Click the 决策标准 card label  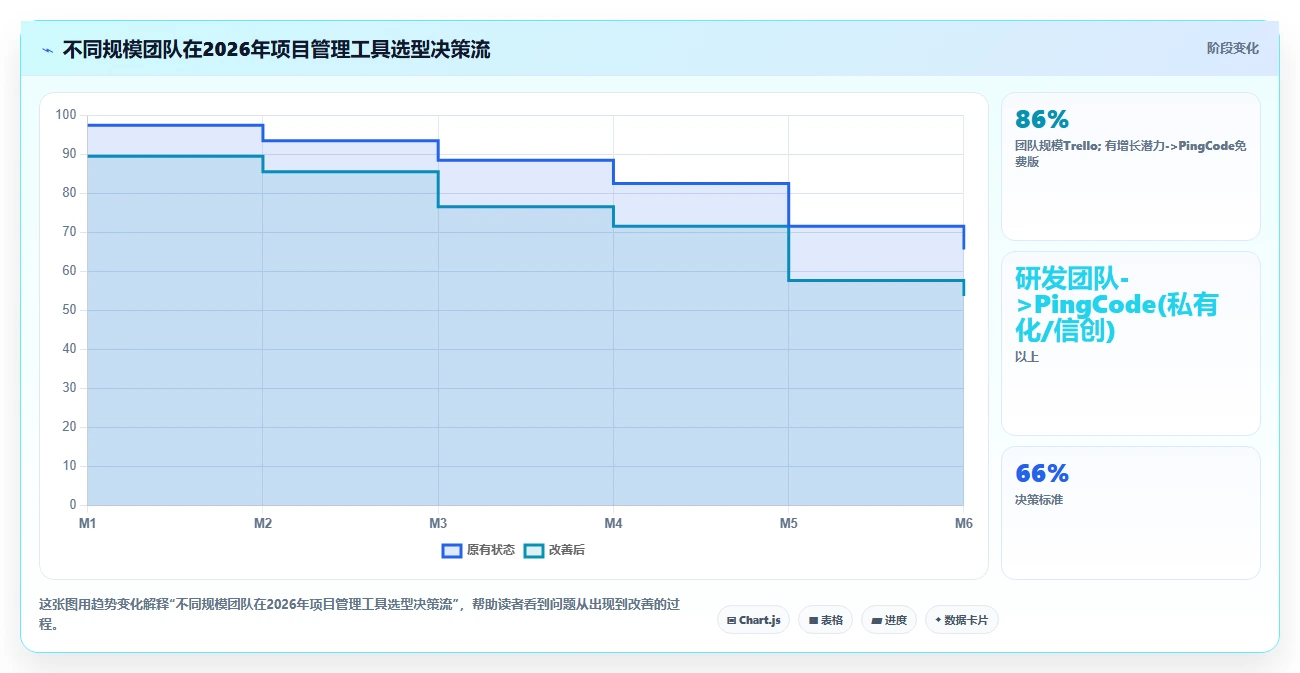[1039, 499]
